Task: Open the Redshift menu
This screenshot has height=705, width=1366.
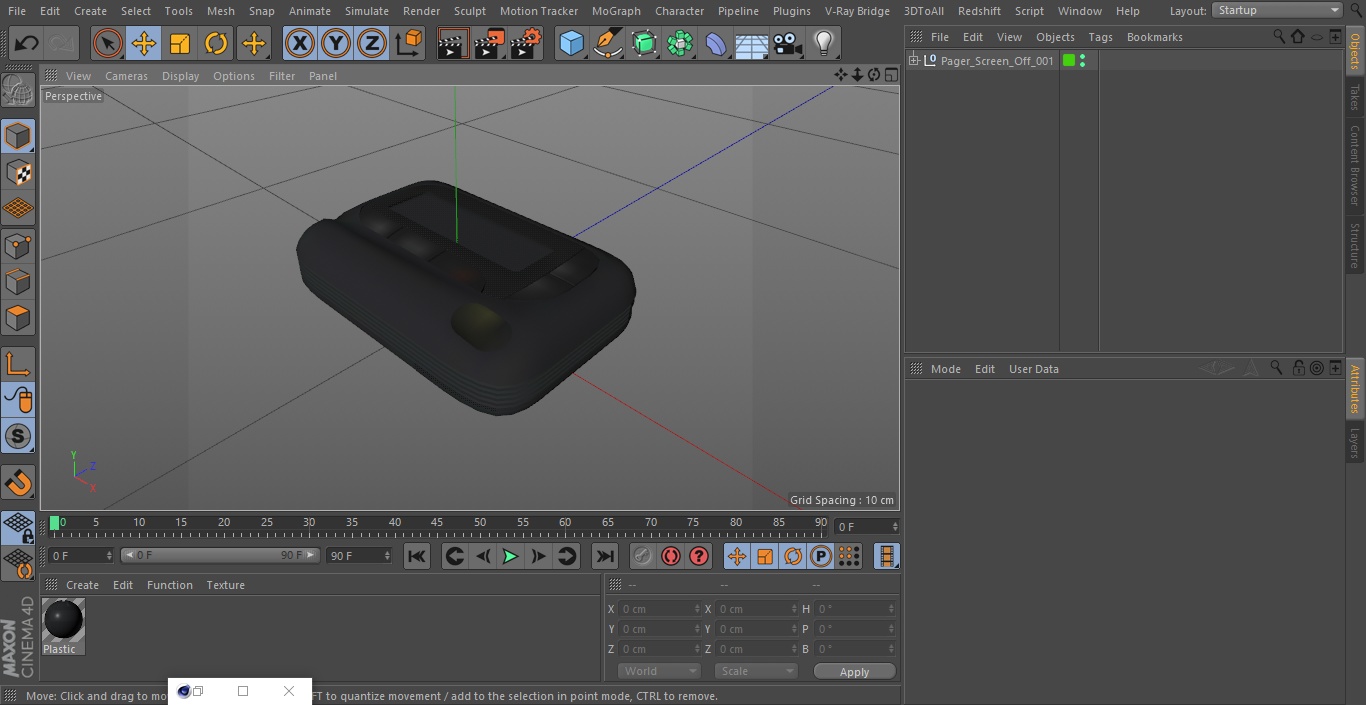Action: tap(979, 11)
